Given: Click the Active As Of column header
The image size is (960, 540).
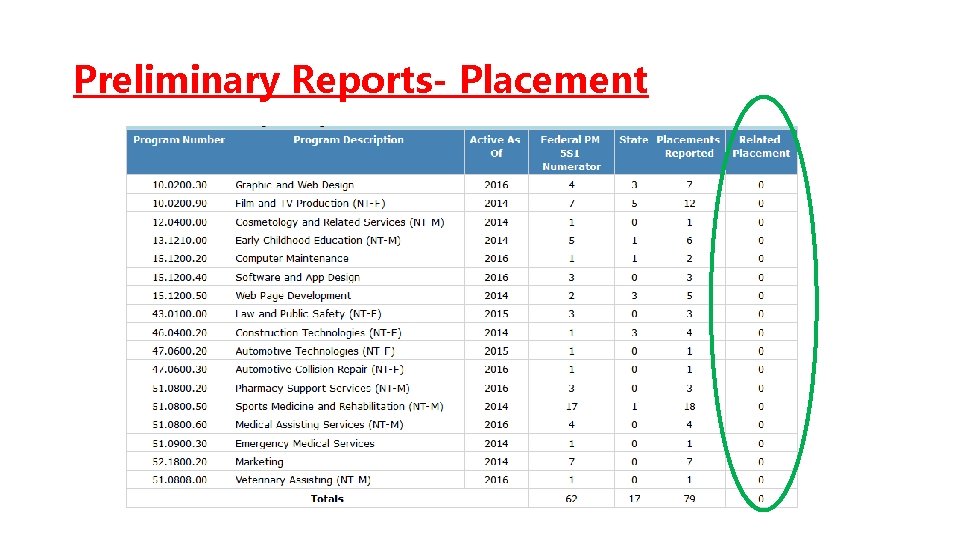Looking at the screenshot, I should pos(495,146).
